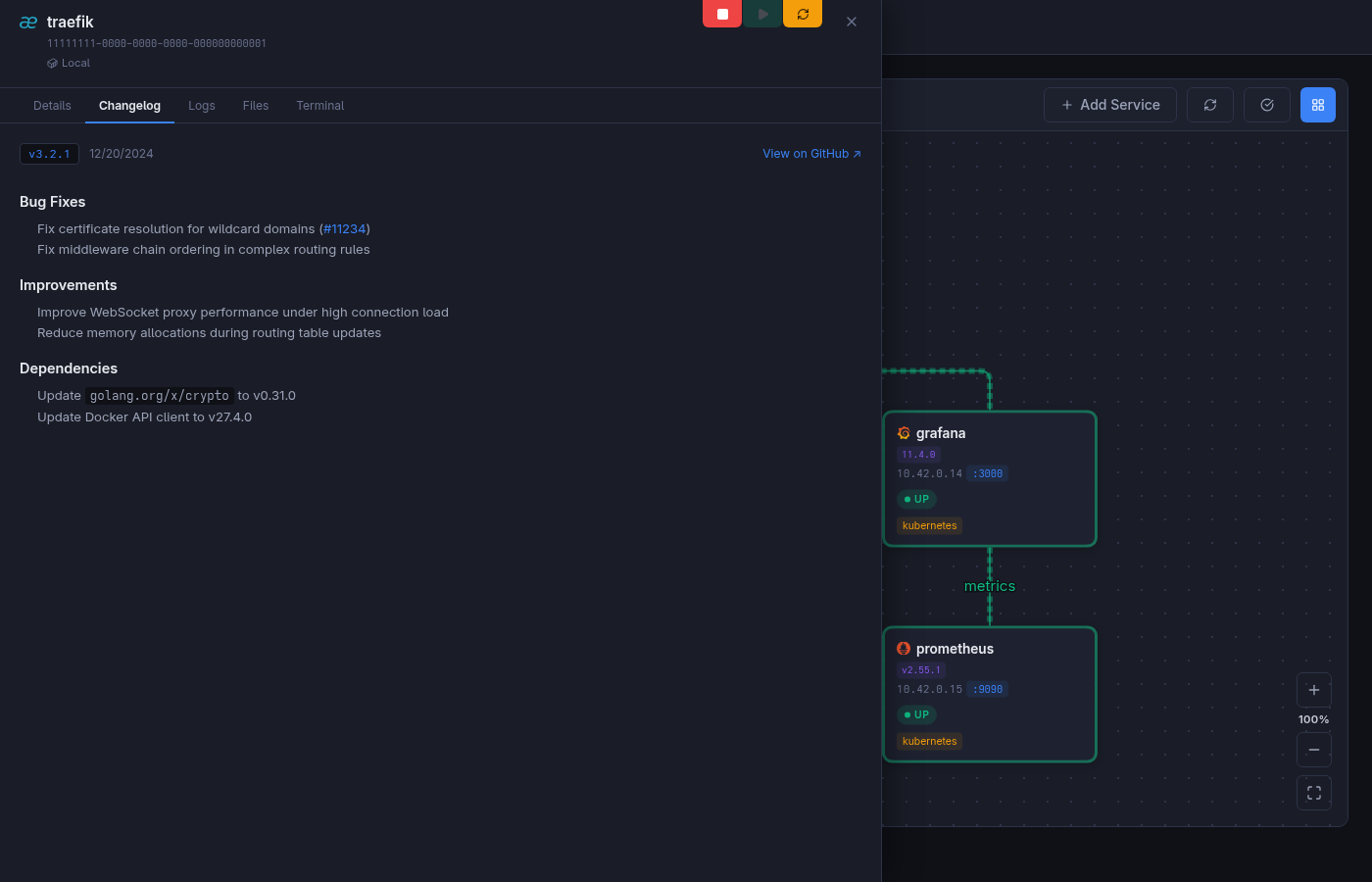The height and width of the screenshot is (882, 1372).
Task: Go to the Terminal tab
Action: tap(320, 106)
